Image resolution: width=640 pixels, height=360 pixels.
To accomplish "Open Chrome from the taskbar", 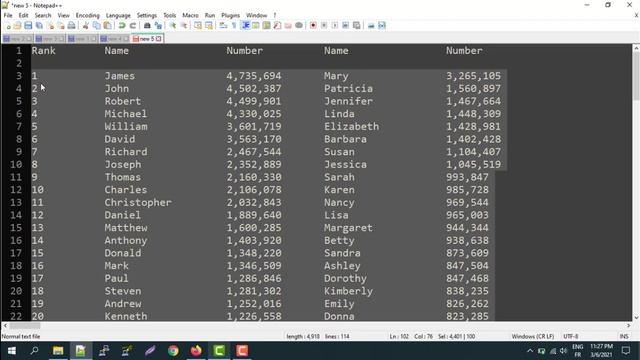I will pos(173,351).
